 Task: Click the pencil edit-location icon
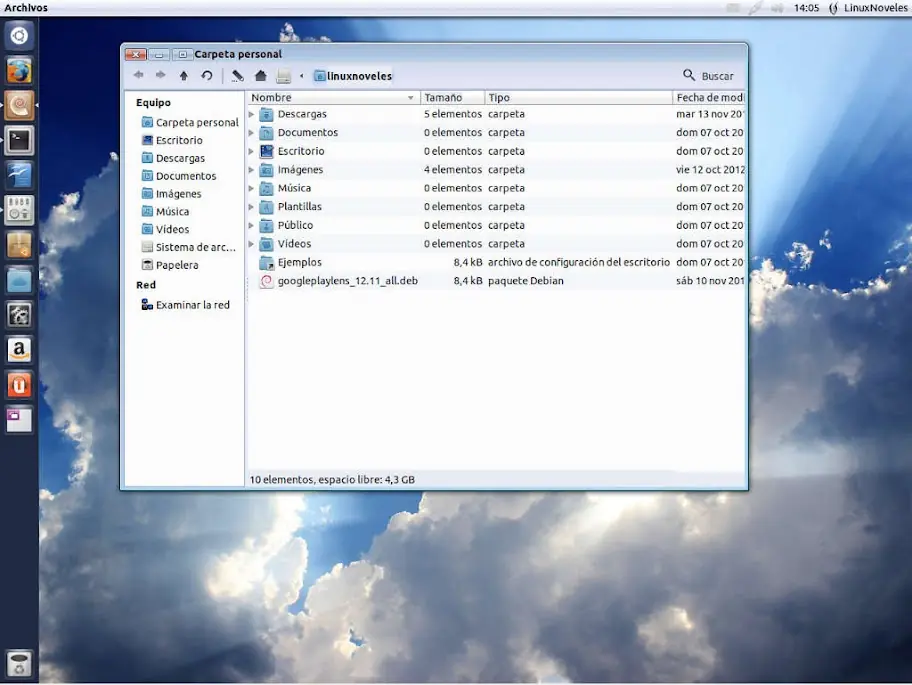[x=237, y=76]
